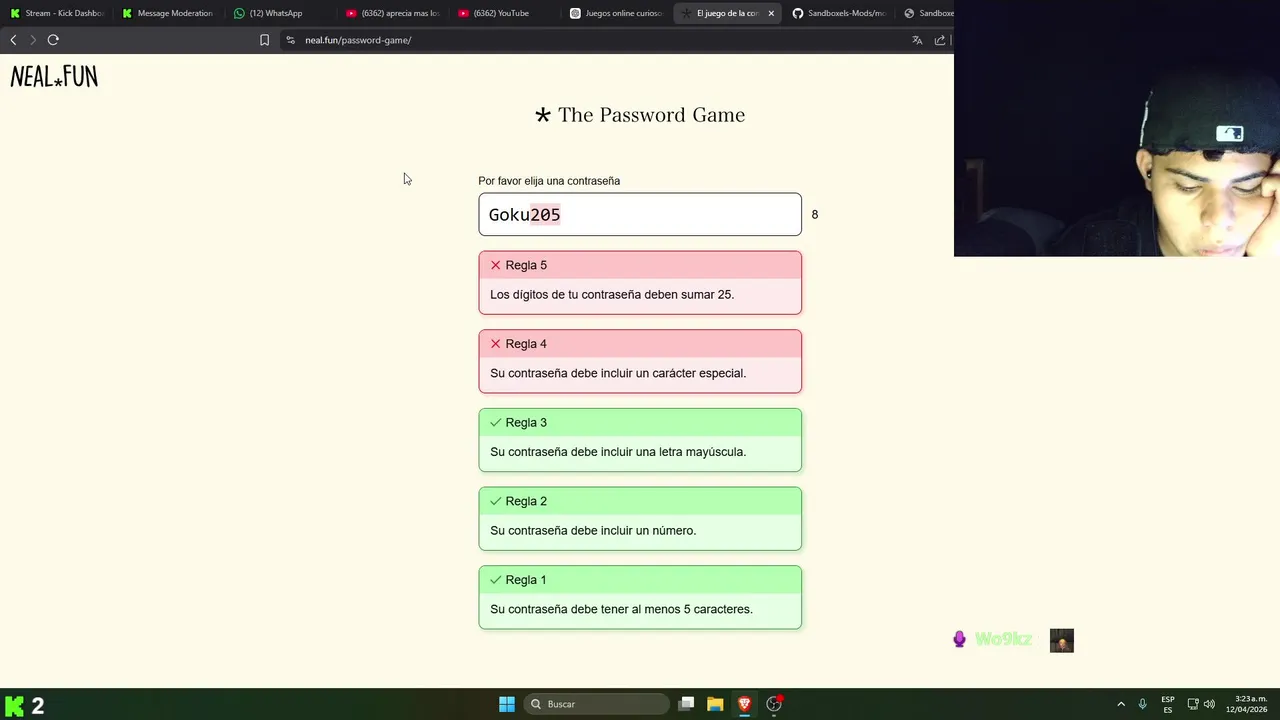Click the network tray icon
The width and height of the screenshot is (1280, 720).
pos(1193,704)
